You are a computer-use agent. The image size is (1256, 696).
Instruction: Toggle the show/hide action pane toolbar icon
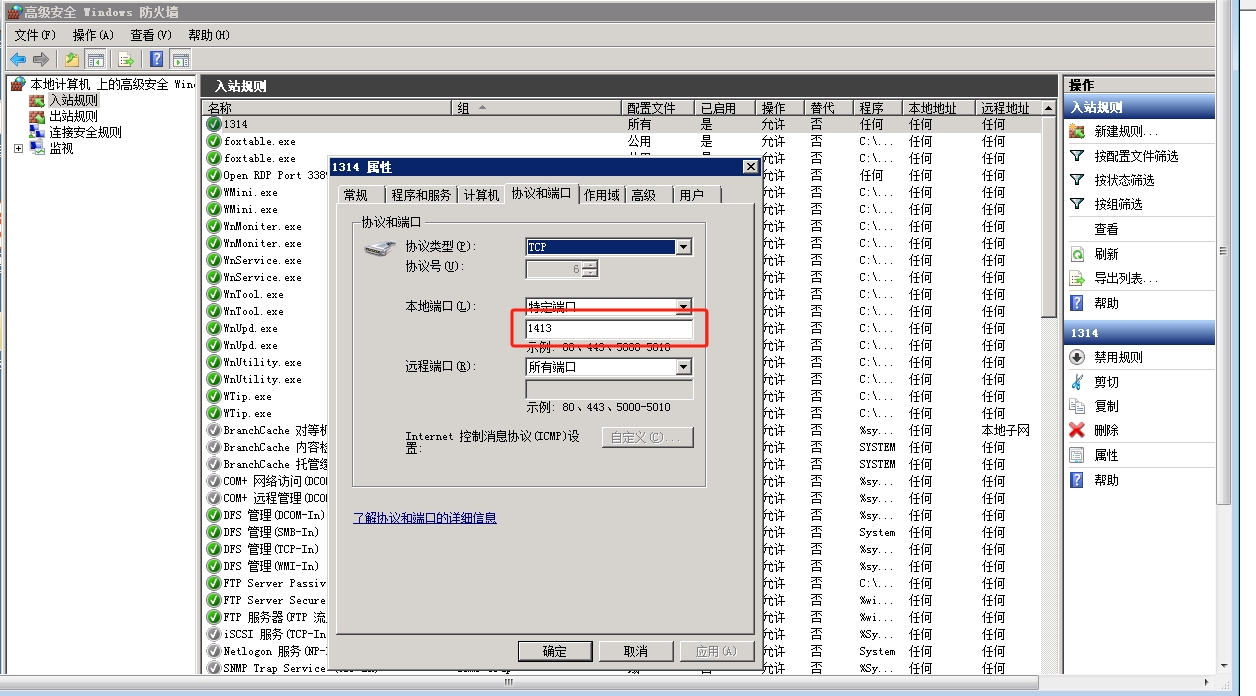(180, 59)
